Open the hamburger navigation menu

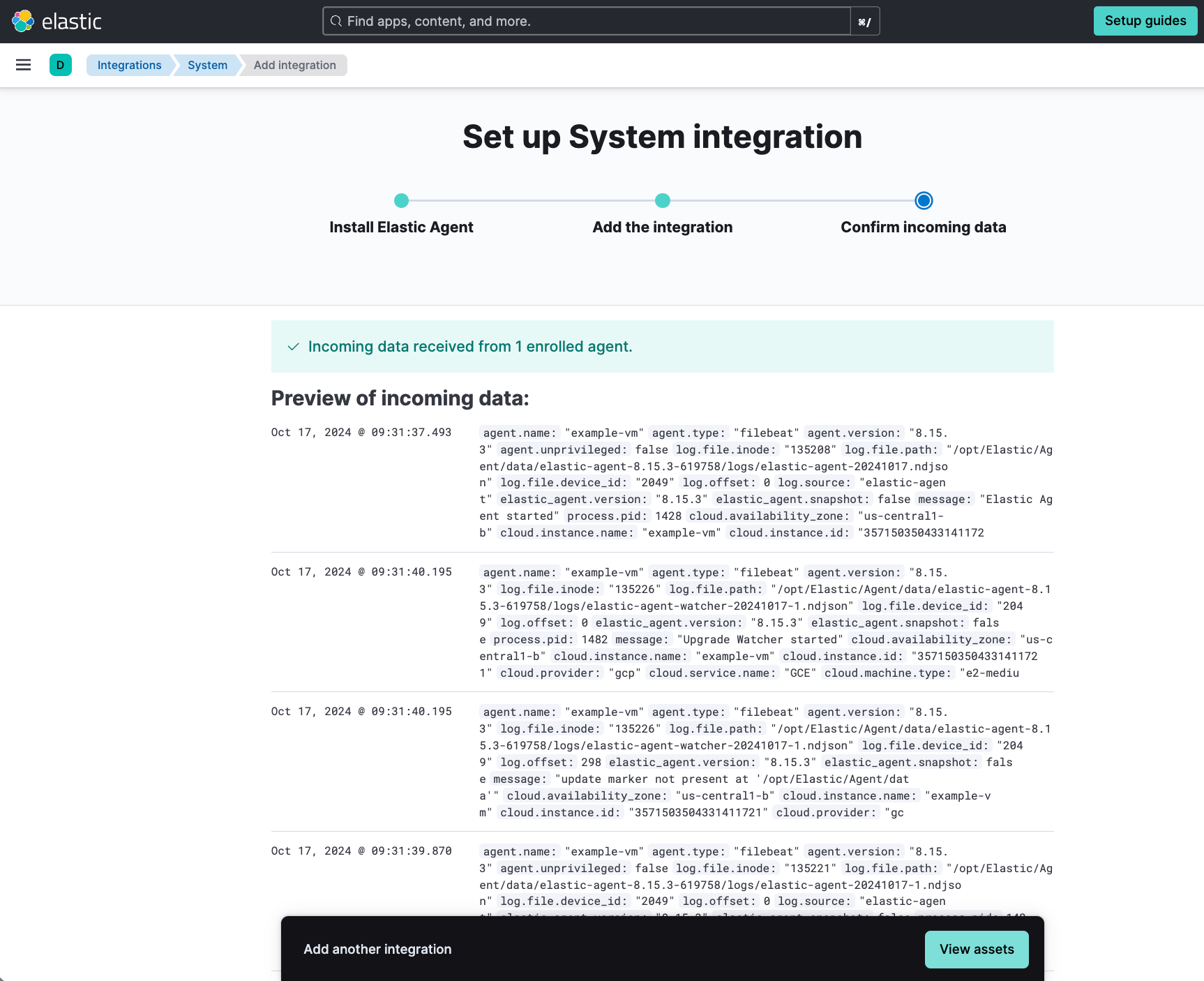[23, 65]
